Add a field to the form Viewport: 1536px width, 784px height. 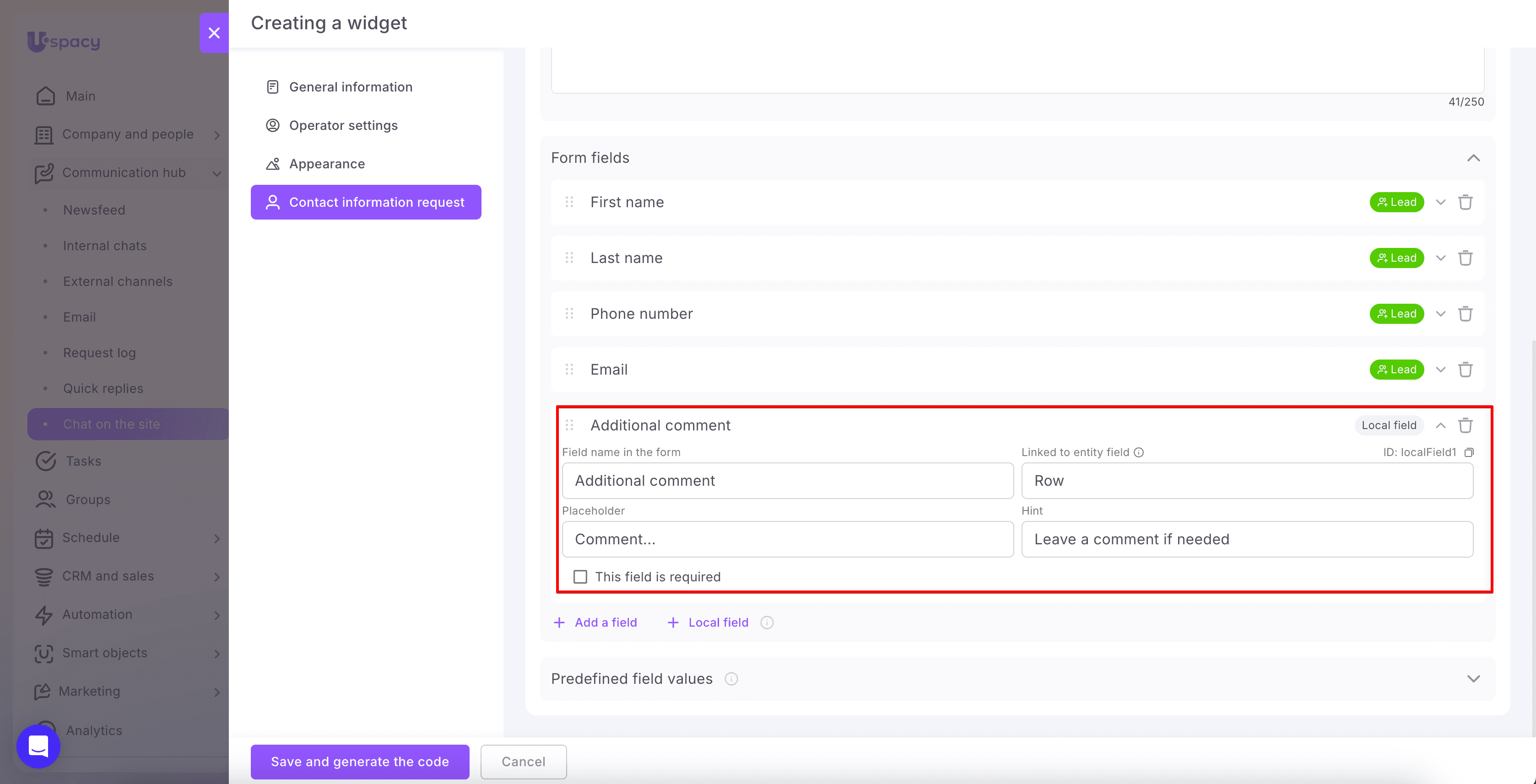tap(595, 623)
